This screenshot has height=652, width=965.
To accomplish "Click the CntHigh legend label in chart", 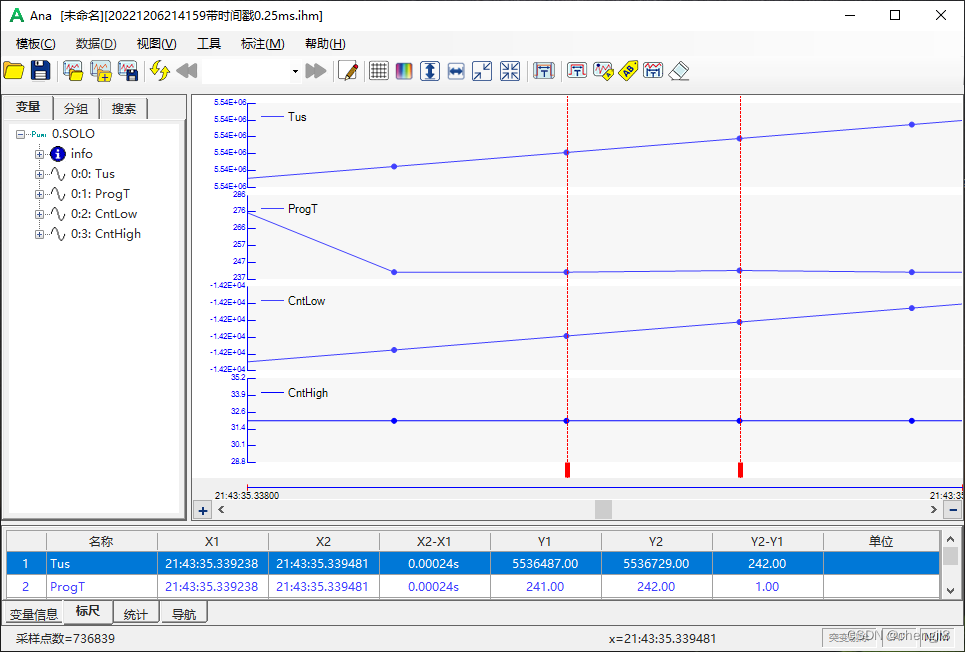I will (308, 393).
